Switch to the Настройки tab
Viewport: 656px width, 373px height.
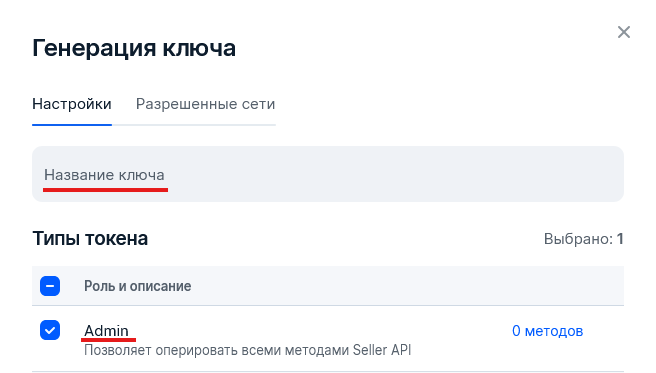point(72,104)
